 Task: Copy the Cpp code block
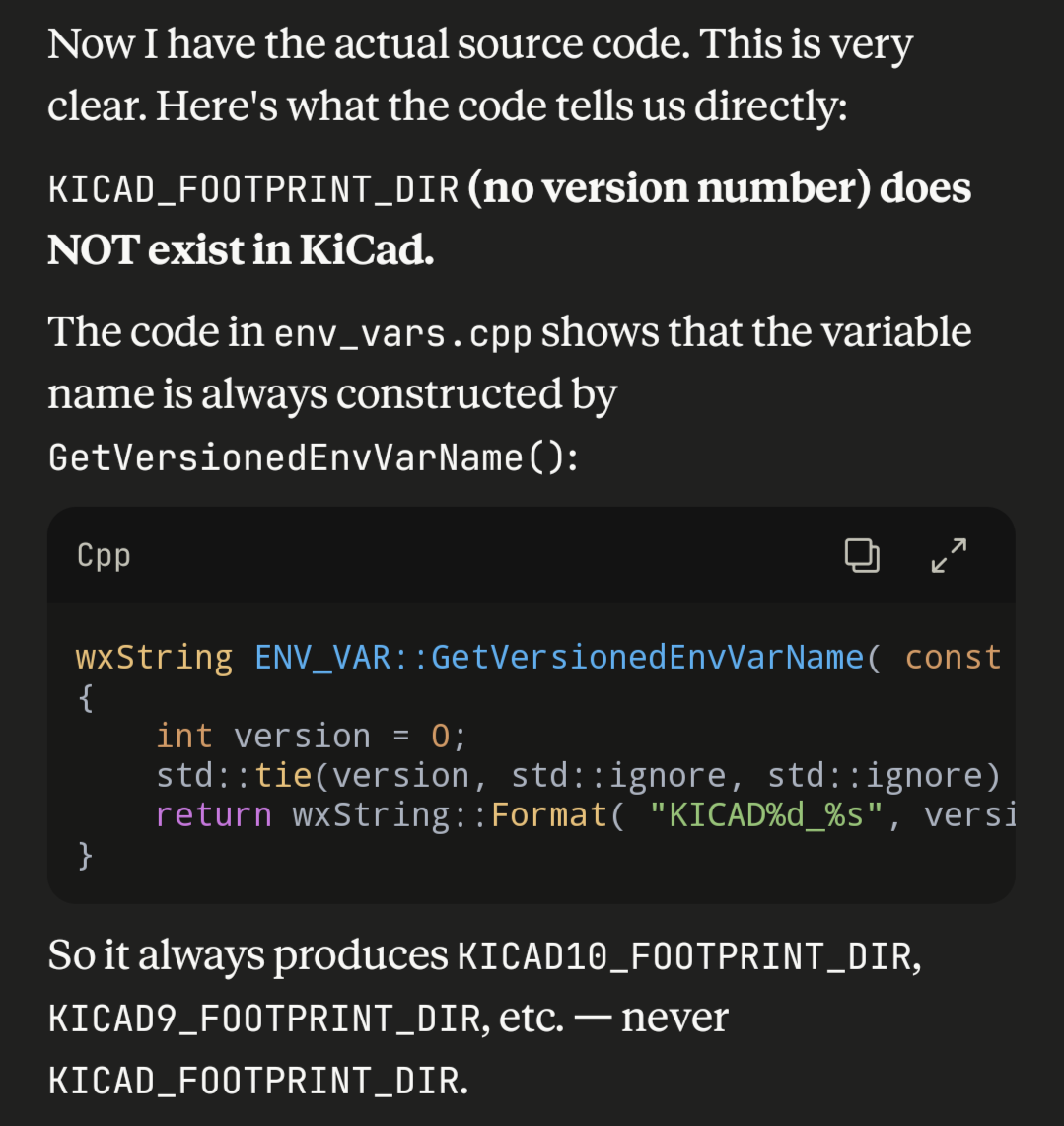(862, 555)
